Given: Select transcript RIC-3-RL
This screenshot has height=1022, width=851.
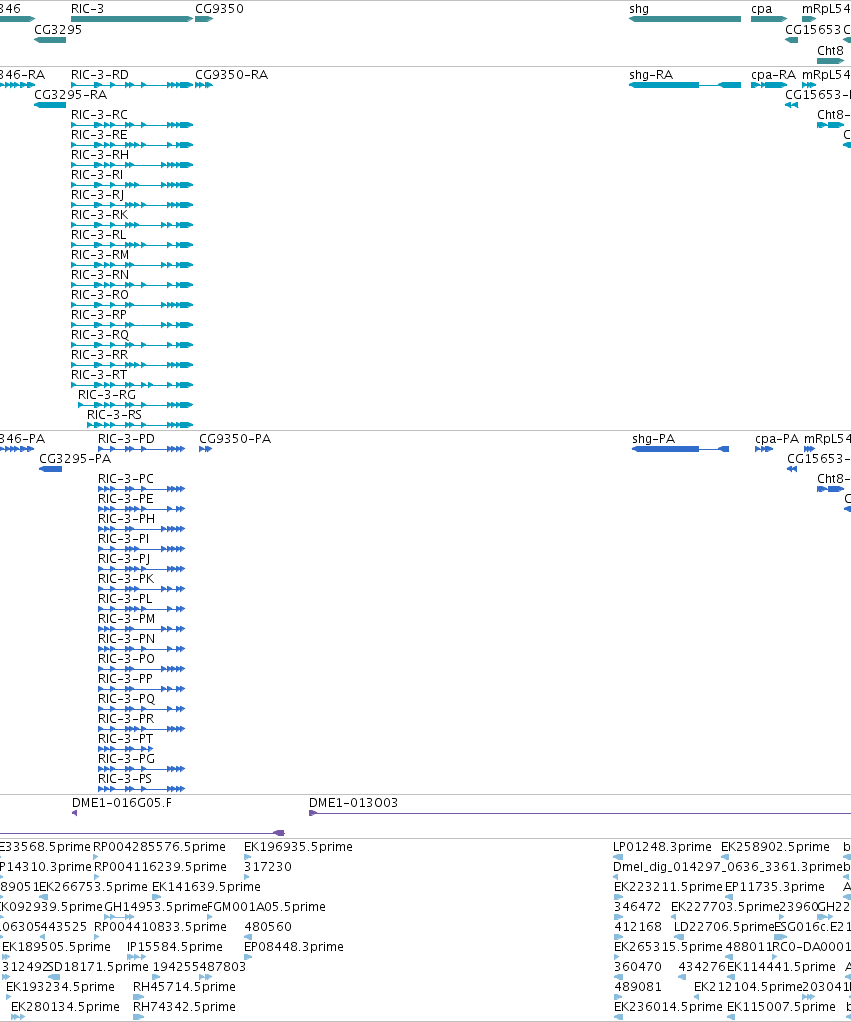Looking at the screenshot, I should tap(98, 234).
